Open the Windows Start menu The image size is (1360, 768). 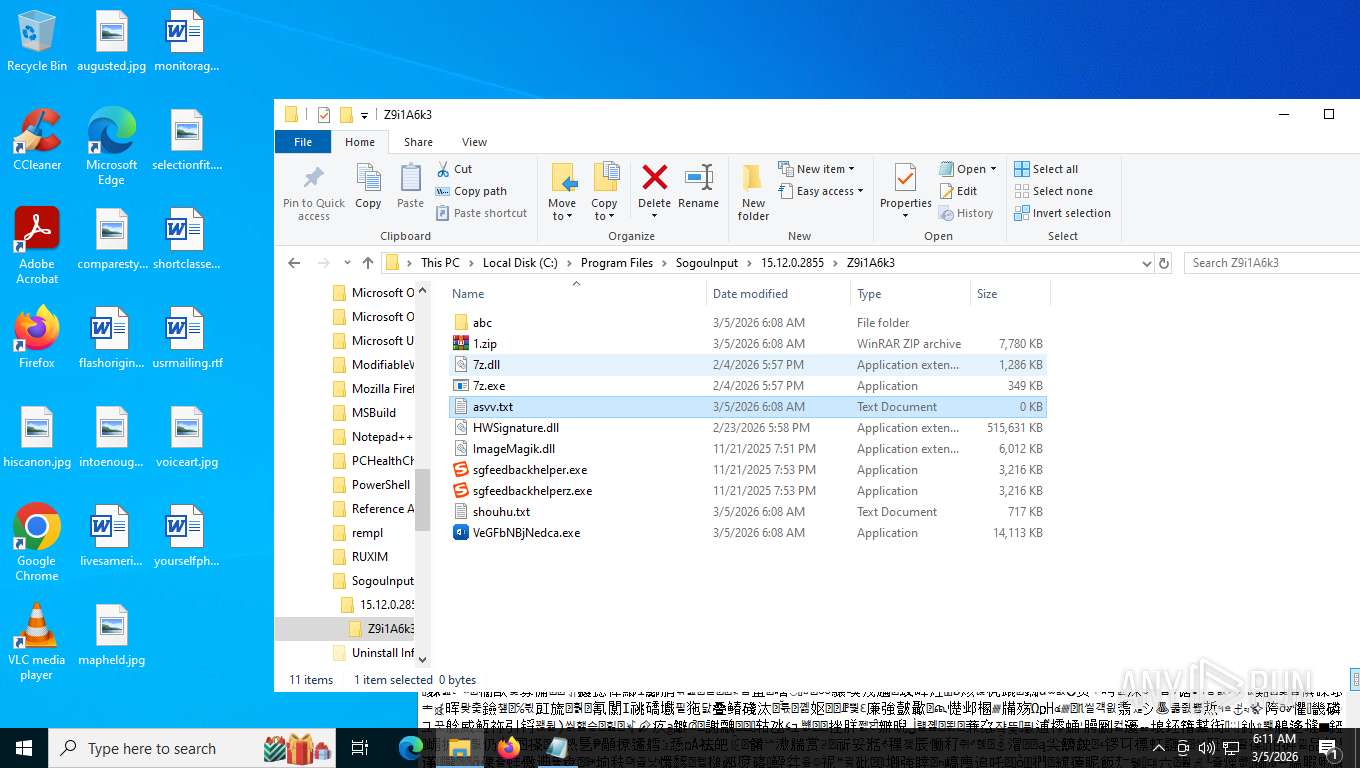[x=24, y=748]
